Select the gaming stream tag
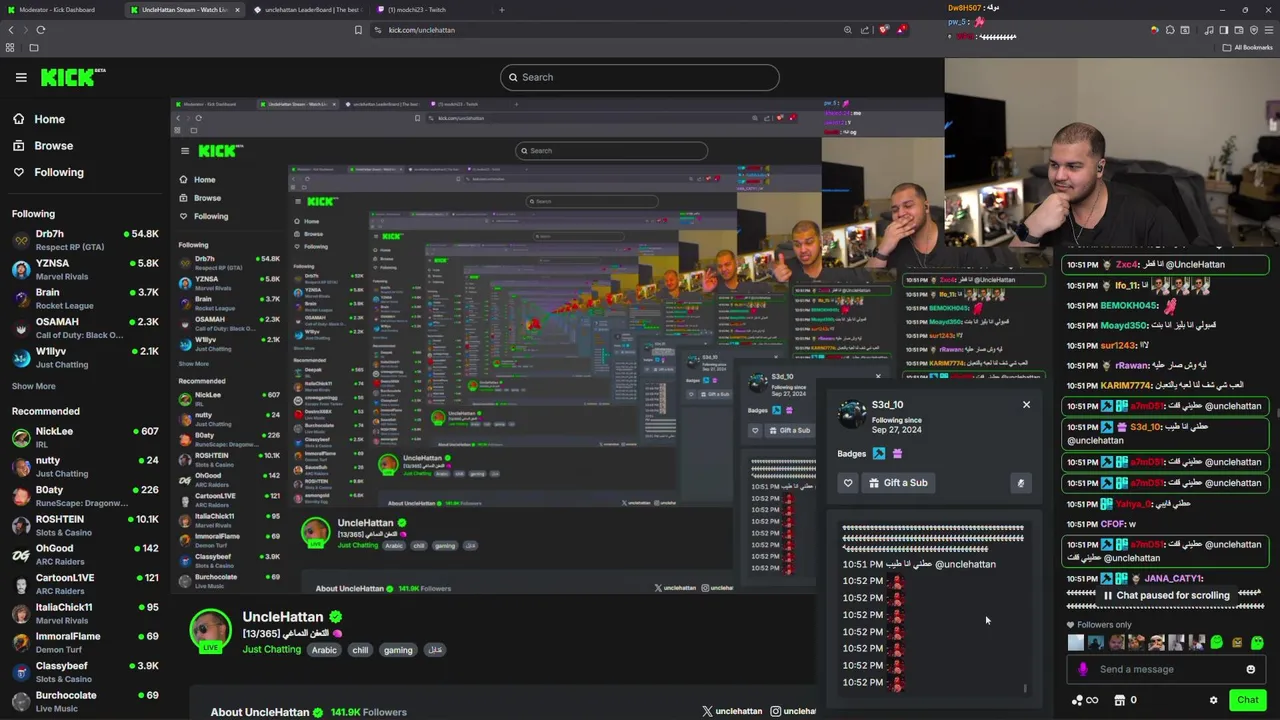This screenshot has height=720, width=1280. 398,650
